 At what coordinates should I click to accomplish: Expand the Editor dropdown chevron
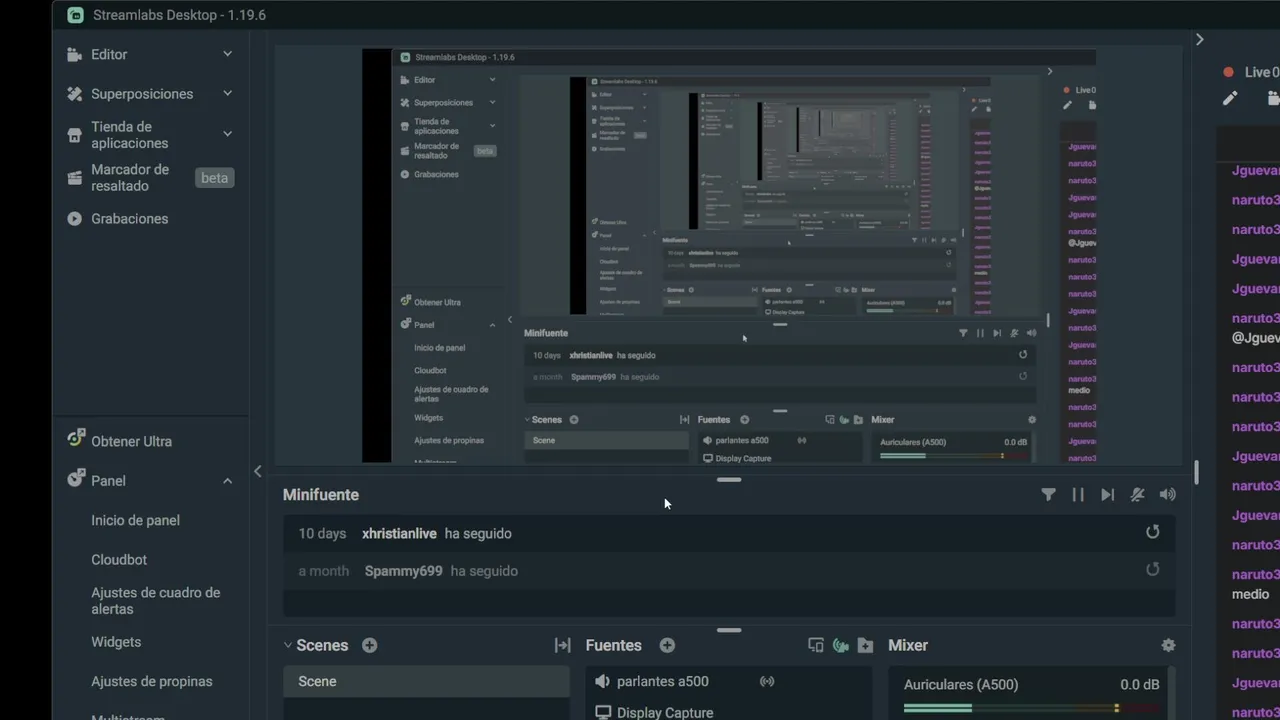pos(227,54)
